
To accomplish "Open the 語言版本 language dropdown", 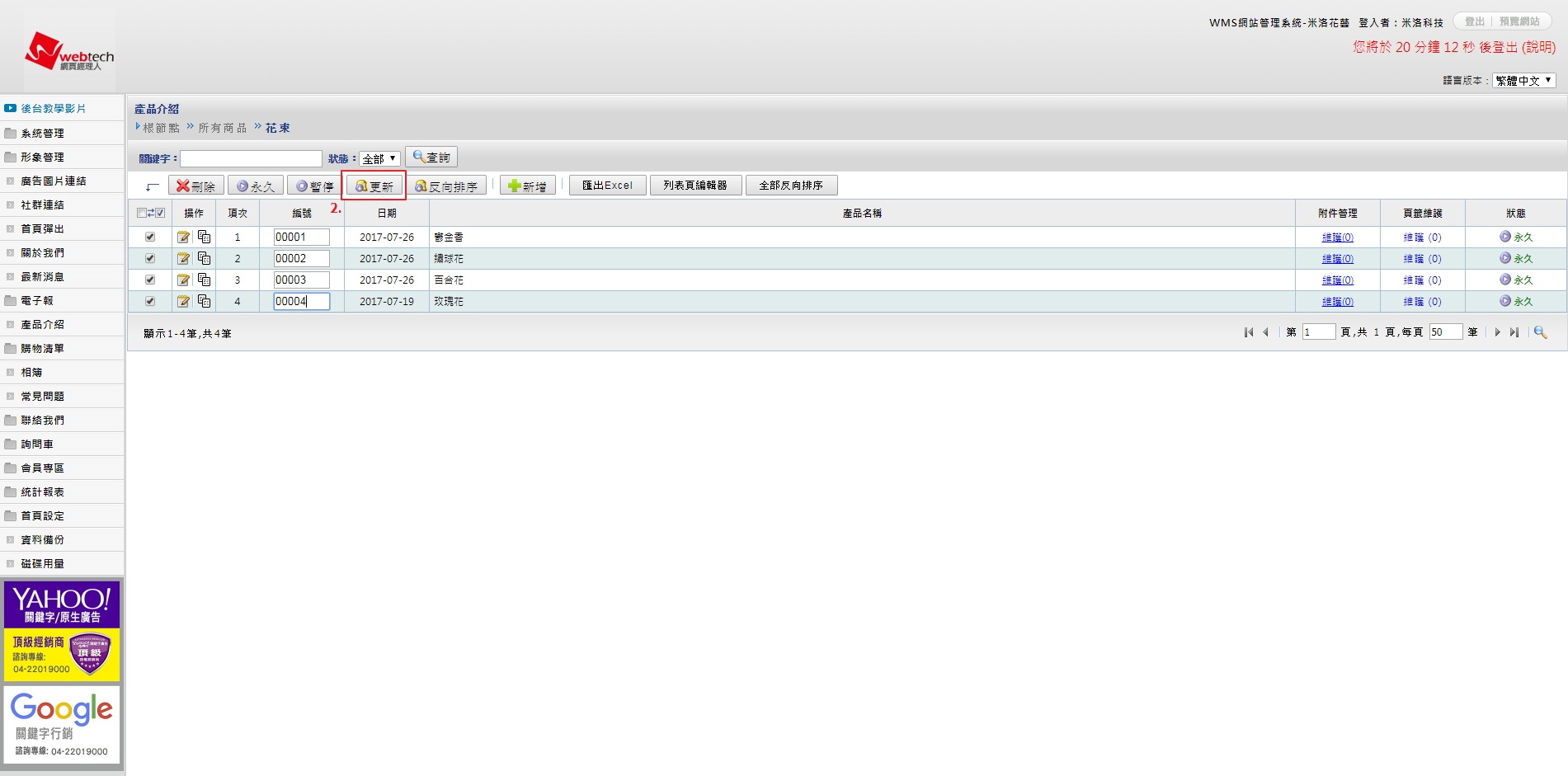I will tap(1523, 81).
